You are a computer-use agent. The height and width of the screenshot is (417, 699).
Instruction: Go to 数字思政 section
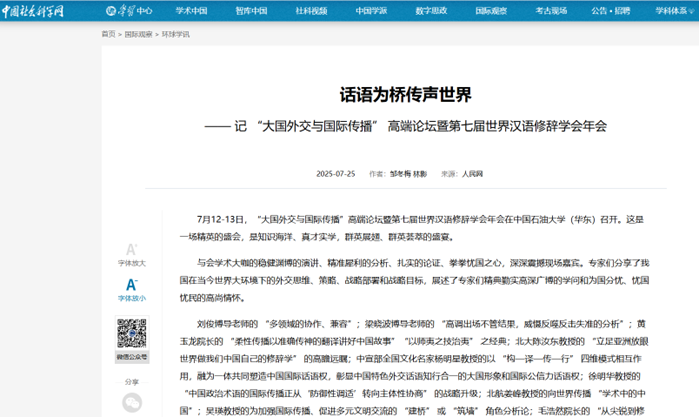click(x=431, y=12)
